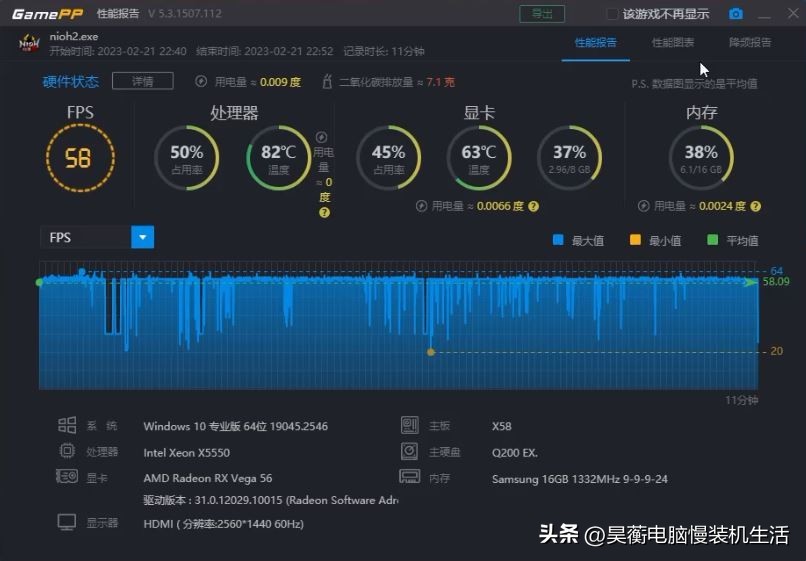Image resolution: width=806 pixels, height=561 pixels.
Task: Click the GPU 63°C temperature gauge
Action: pos(479,157)
